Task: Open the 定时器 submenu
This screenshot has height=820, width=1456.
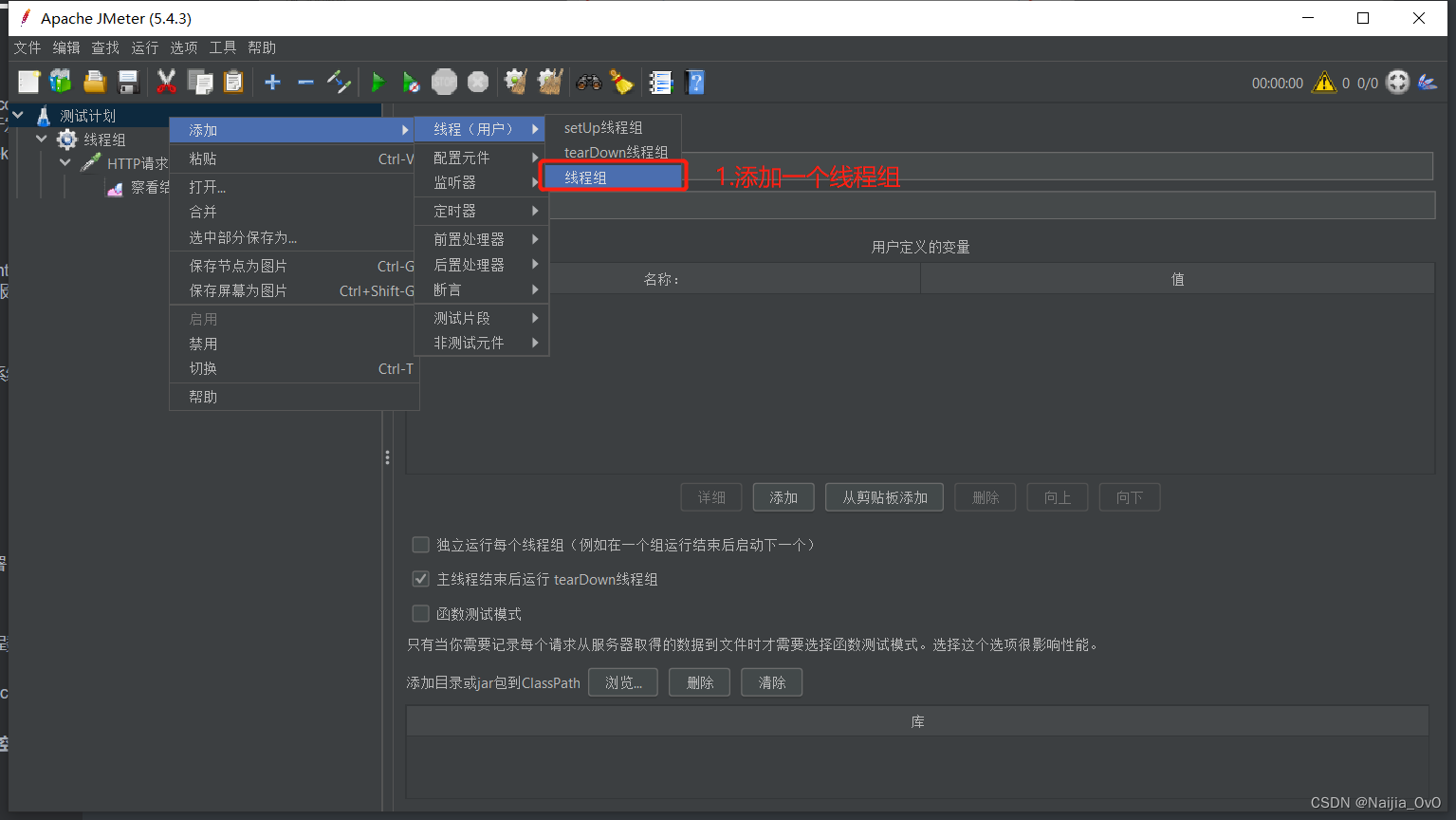Action: point(482,211)
